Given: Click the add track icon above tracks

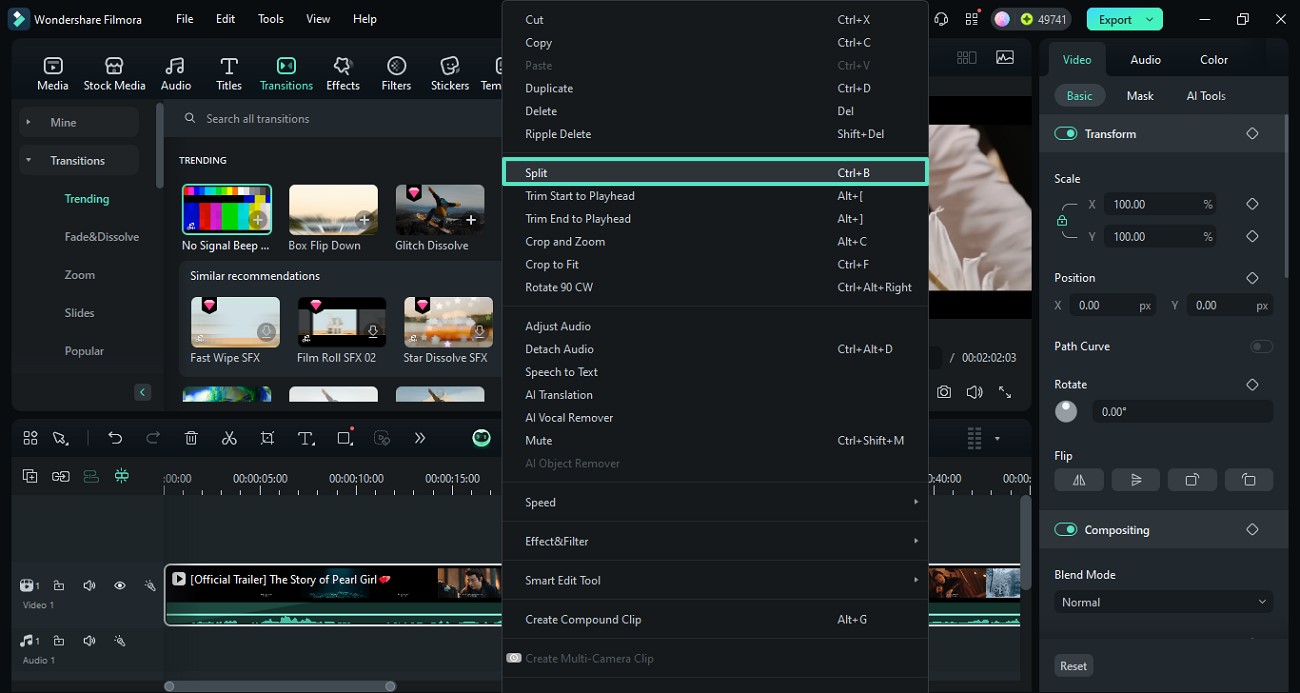Looking at the screenshot, I should [x=30, y=477].
